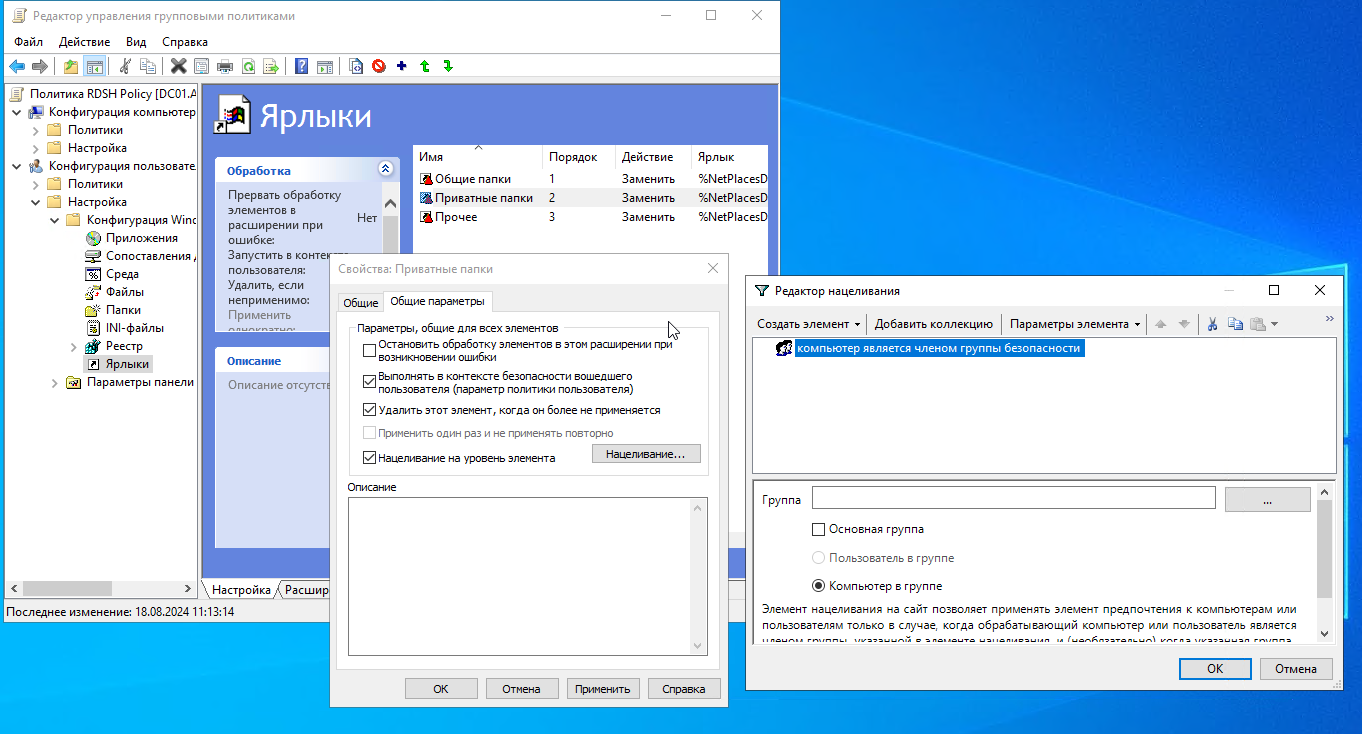Click the blue Back arrow in GPO editor toolbar
This screenshot has width=1362, height=734.
[x=17, y=66]
